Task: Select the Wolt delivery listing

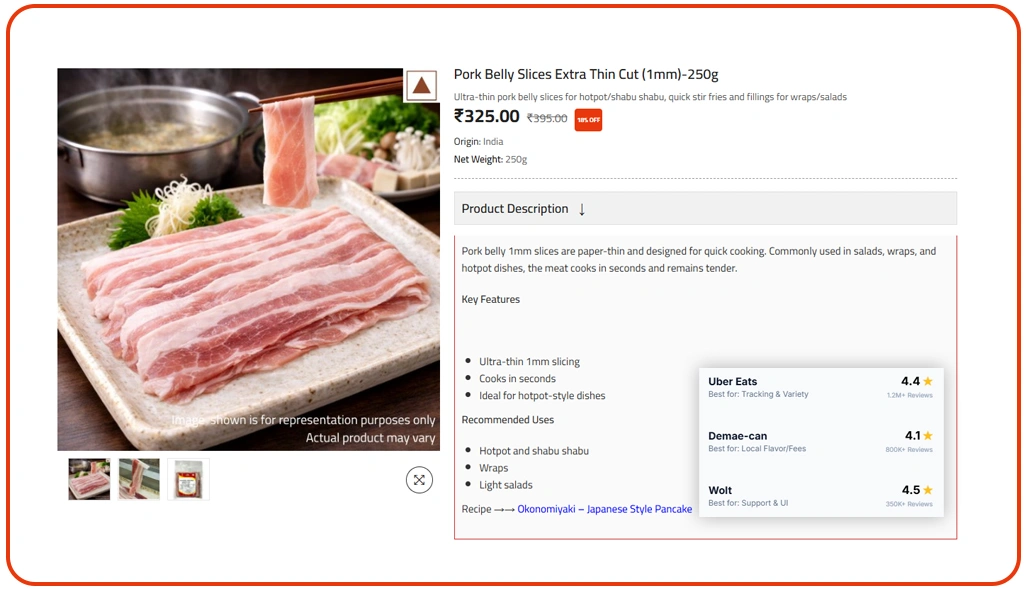Action: tap(790, 496)
